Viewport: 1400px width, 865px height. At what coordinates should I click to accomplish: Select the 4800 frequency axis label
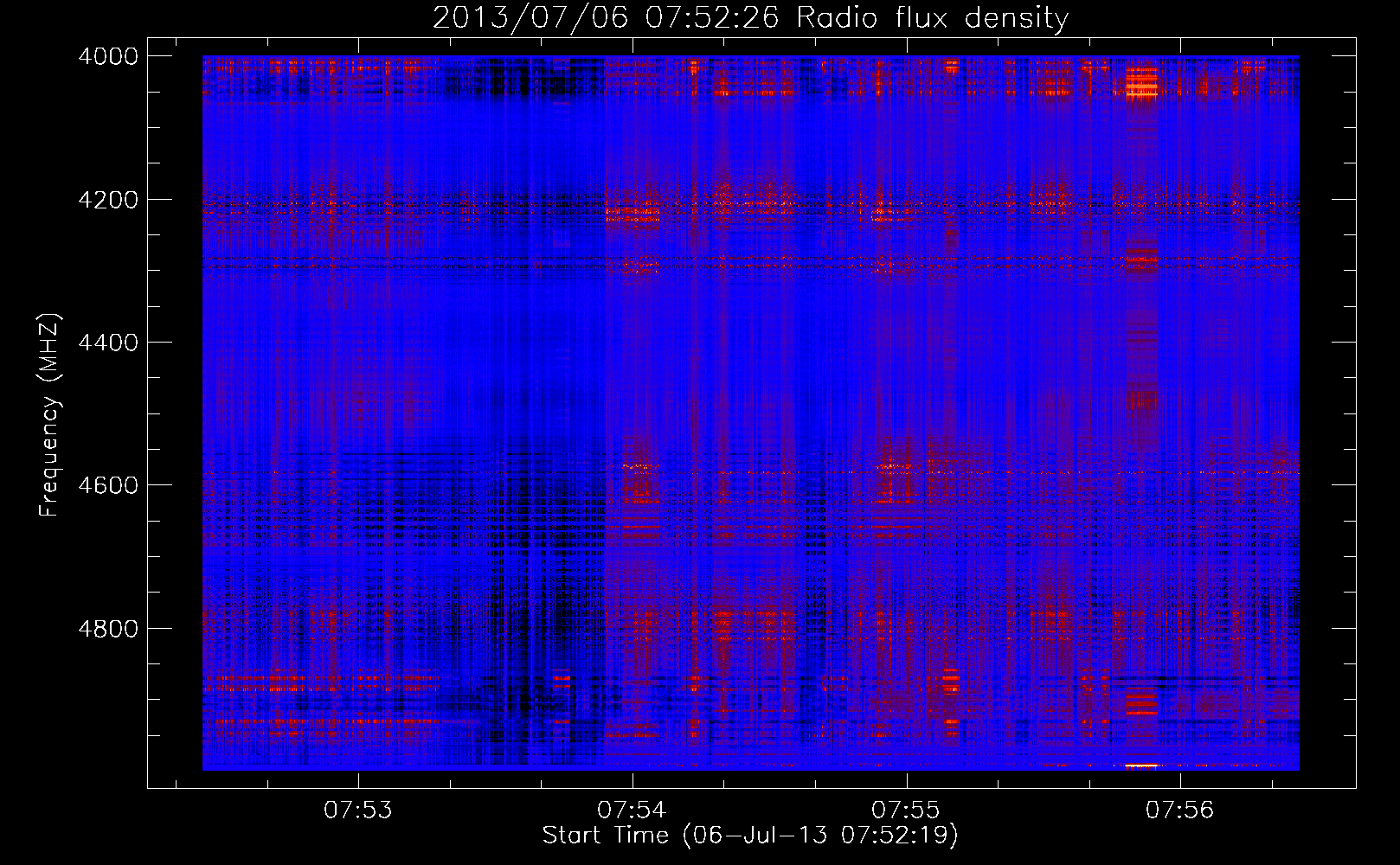[108, 629]
